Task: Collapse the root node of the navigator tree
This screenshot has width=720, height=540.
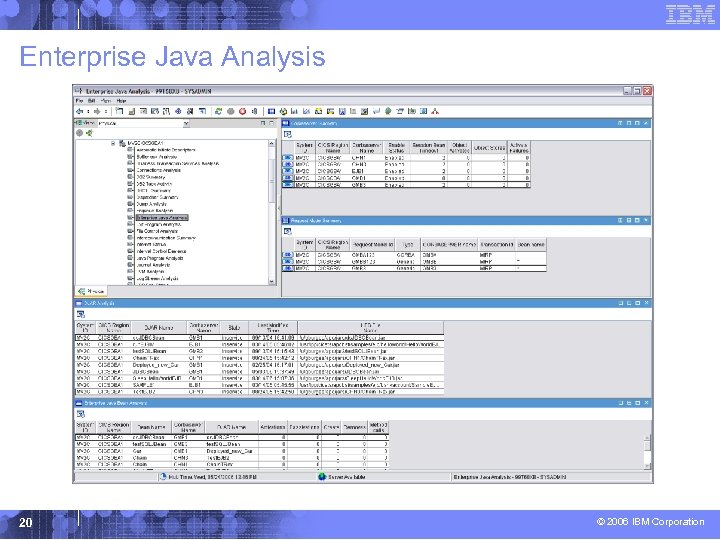Action: coord(113,143)
